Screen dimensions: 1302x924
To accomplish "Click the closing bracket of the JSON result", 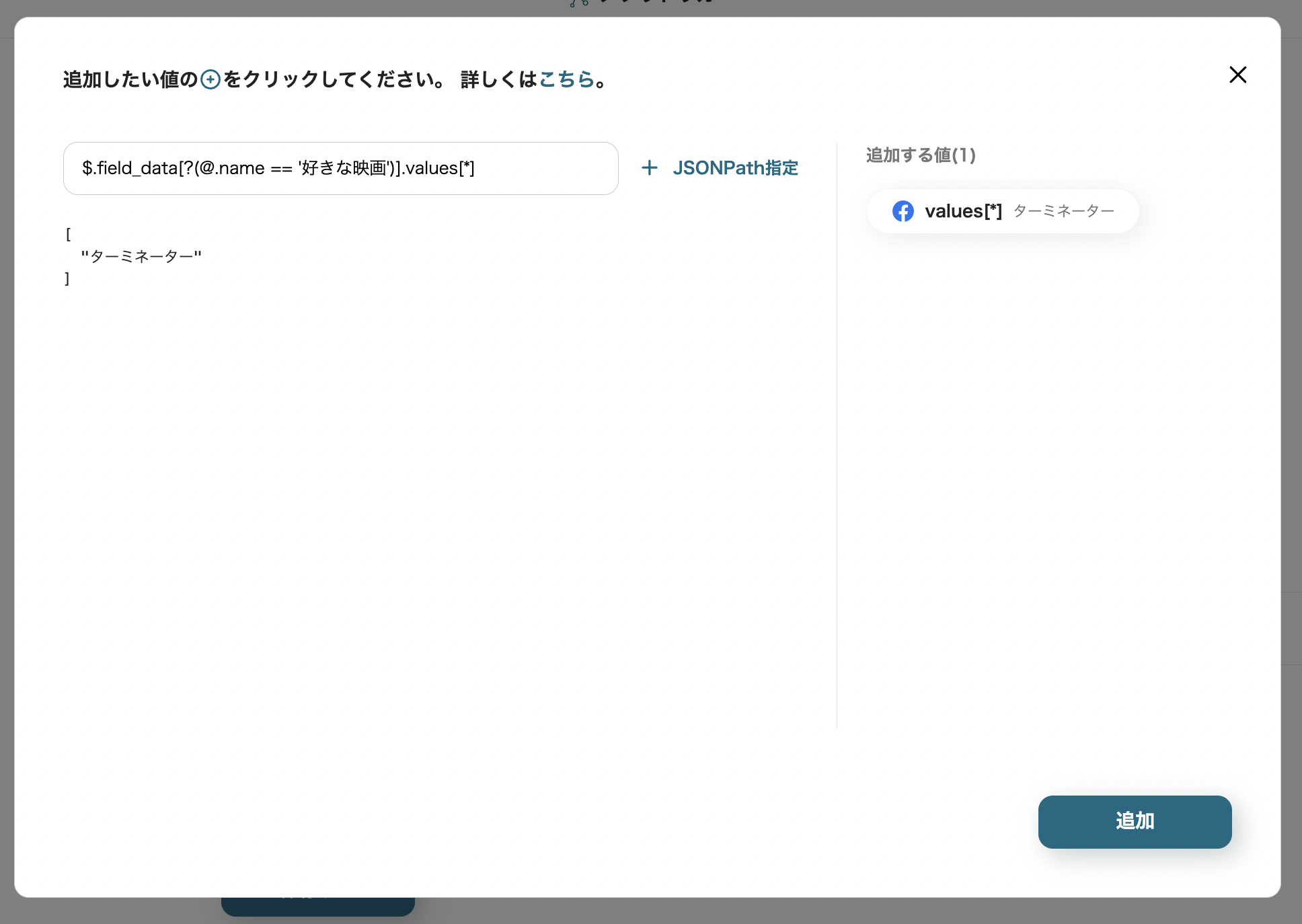I will (67, 278).
